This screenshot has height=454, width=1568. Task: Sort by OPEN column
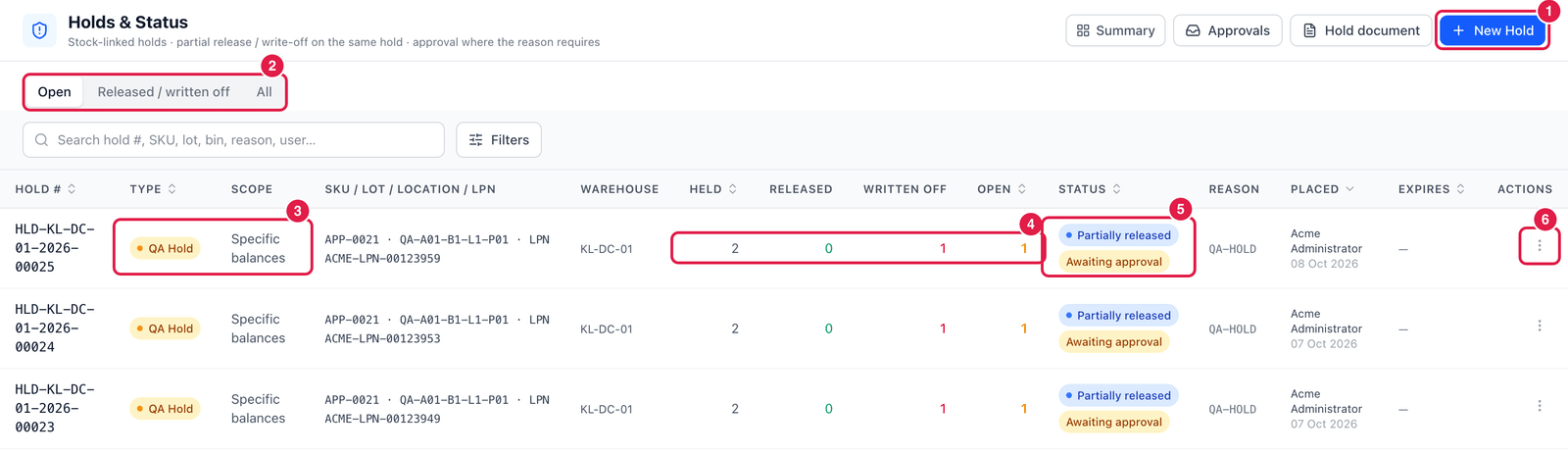click(x=1002, y=189)
